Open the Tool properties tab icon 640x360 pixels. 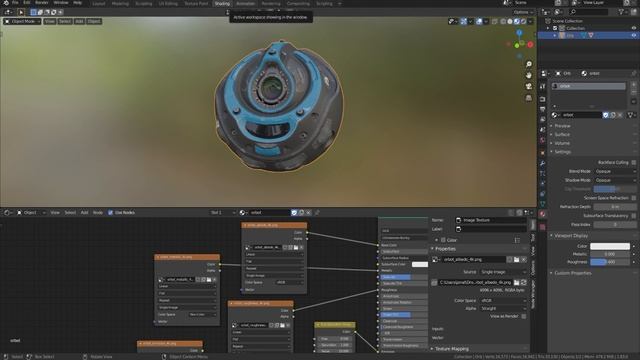coord(542,87)
